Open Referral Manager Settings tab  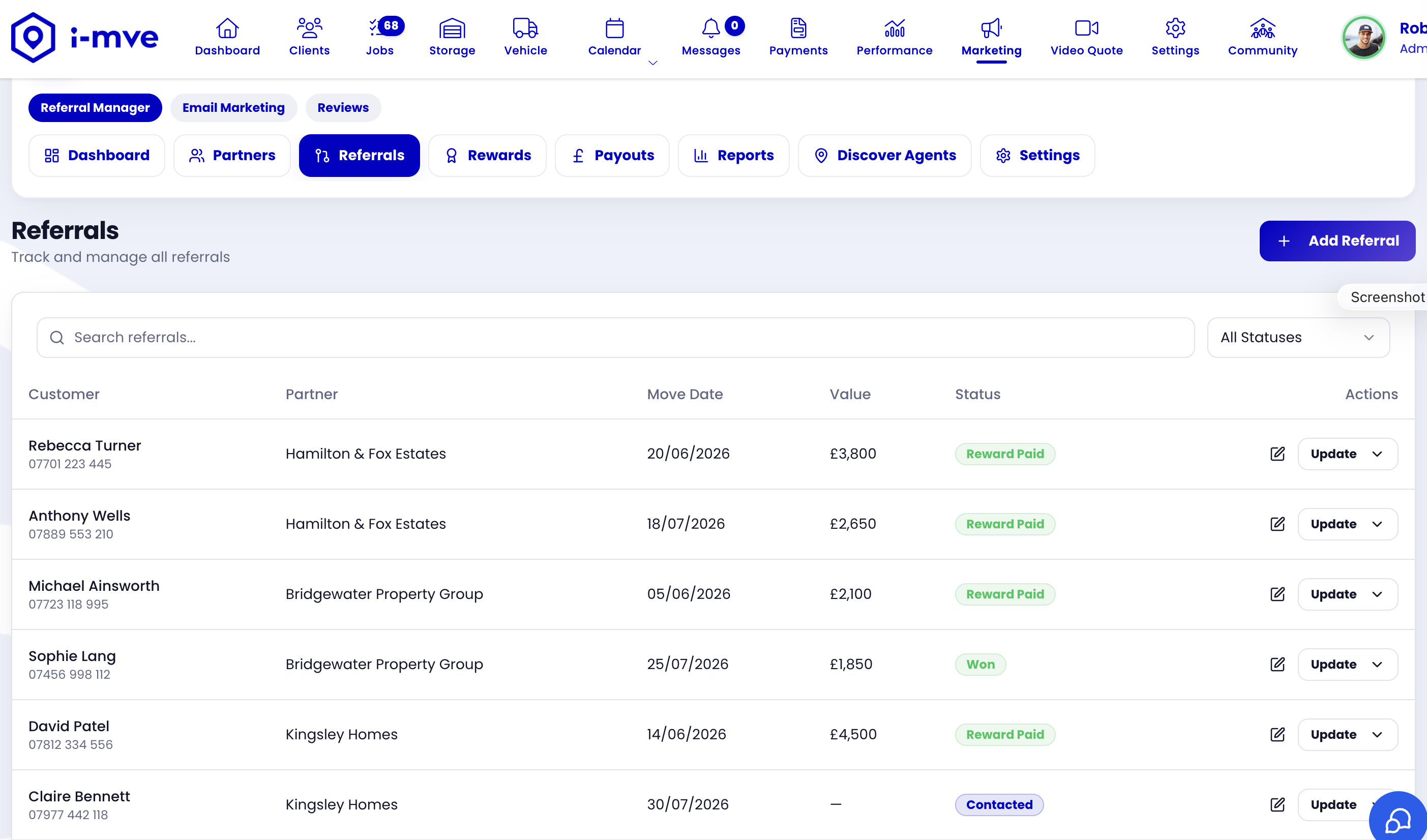tap(1037, 155)
